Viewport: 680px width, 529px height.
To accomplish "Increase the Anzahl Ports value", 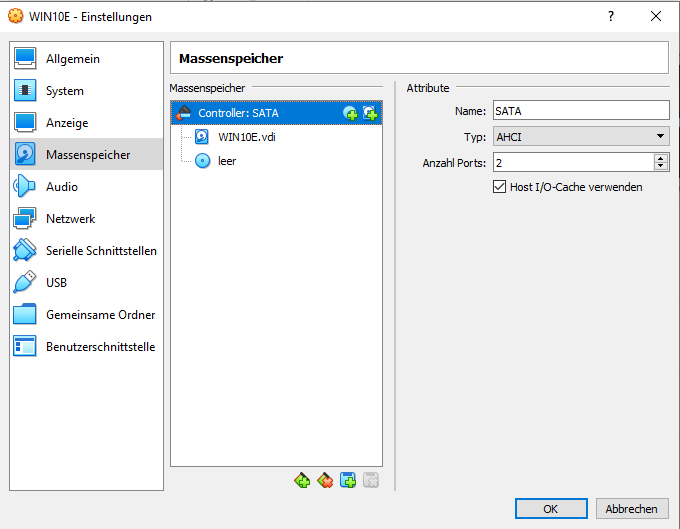I will point(660,158).
